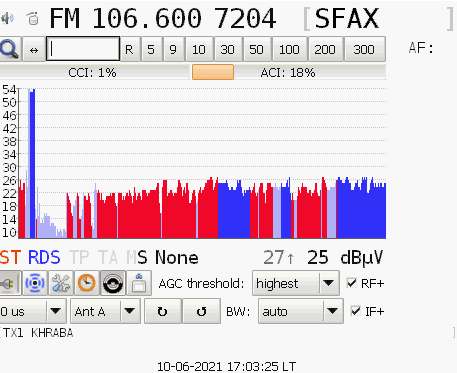Viewport: 457px width, 373px height.
Task: Toggle the RF+ checkbox
Action: click(352, 283)
